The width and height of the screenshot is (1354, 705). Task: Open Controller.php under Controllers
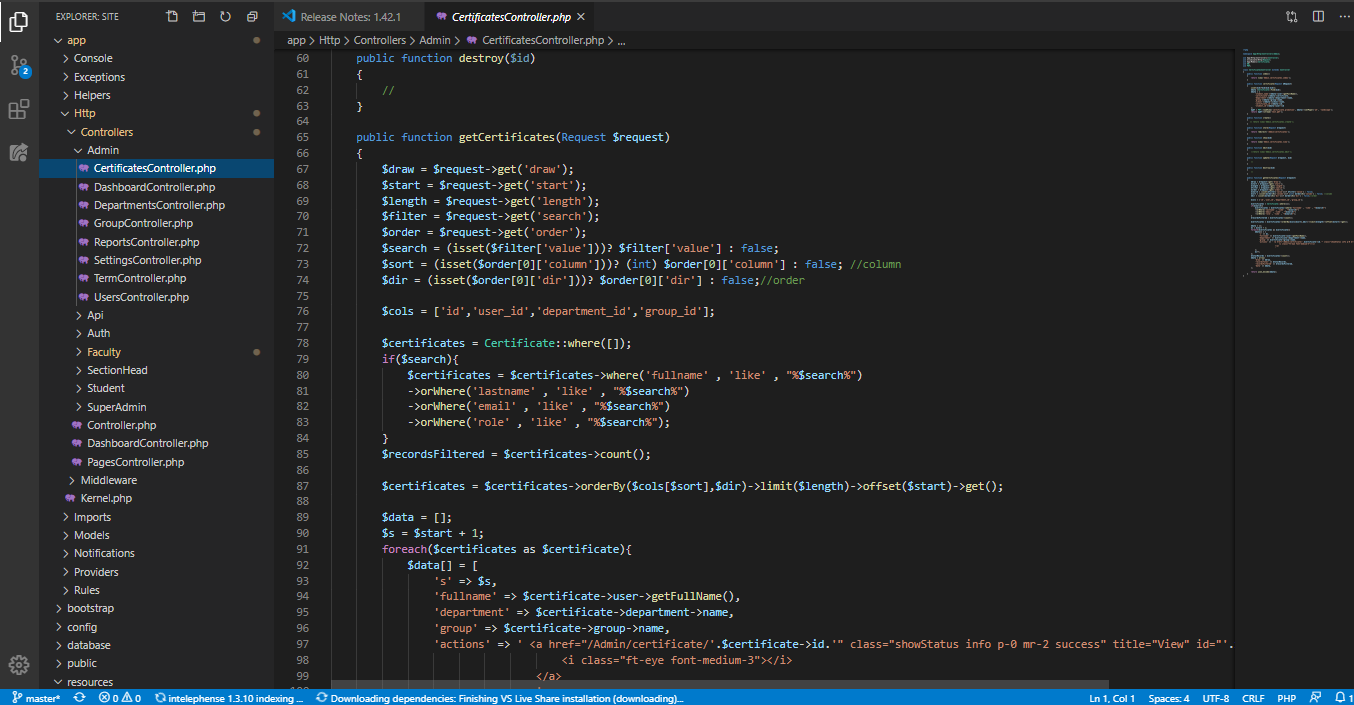pos(156,425)
